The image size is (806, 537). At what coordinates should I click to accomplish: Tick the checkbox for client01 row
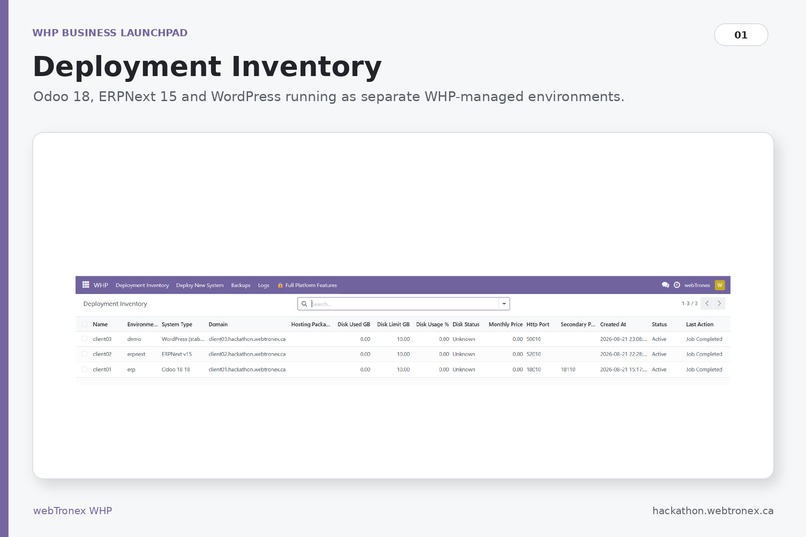pyautogui.click(x=85, y=369)
